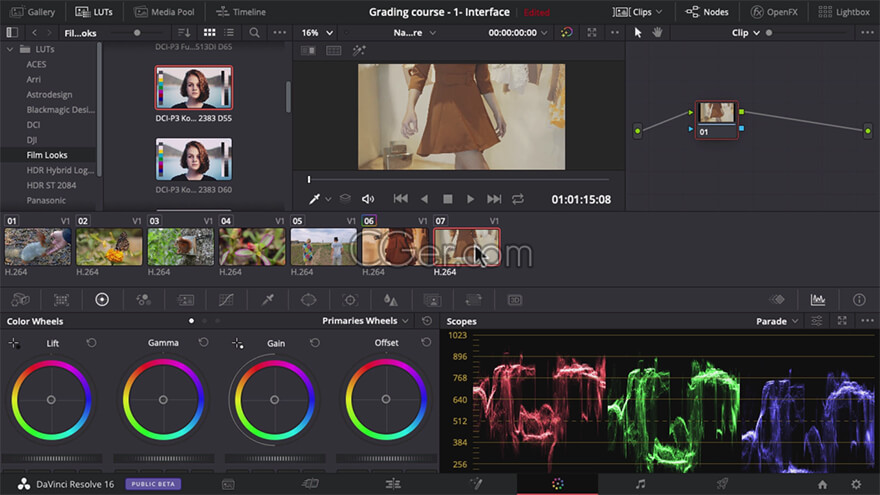Open the Color Match palette
880x495 pixels.
(x=61, y=300)
